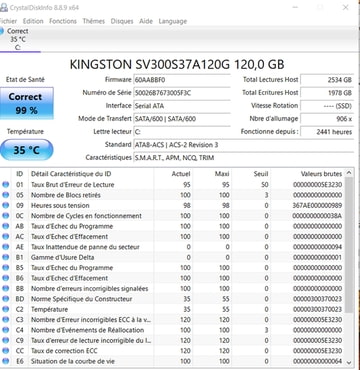Click status orb for row BB erreurs incorrigibles
This screenshot has width=360, height=370.
point(5,289)
